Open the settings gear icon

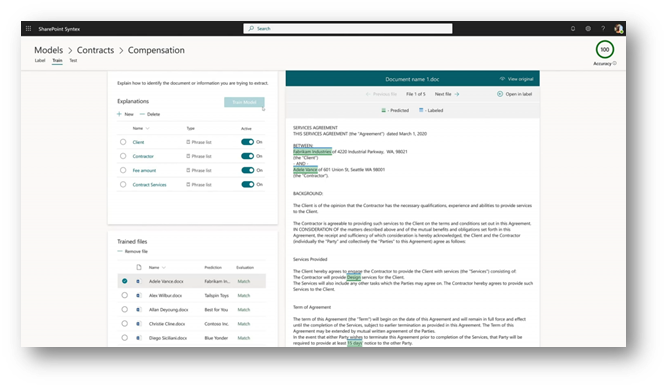588,29
